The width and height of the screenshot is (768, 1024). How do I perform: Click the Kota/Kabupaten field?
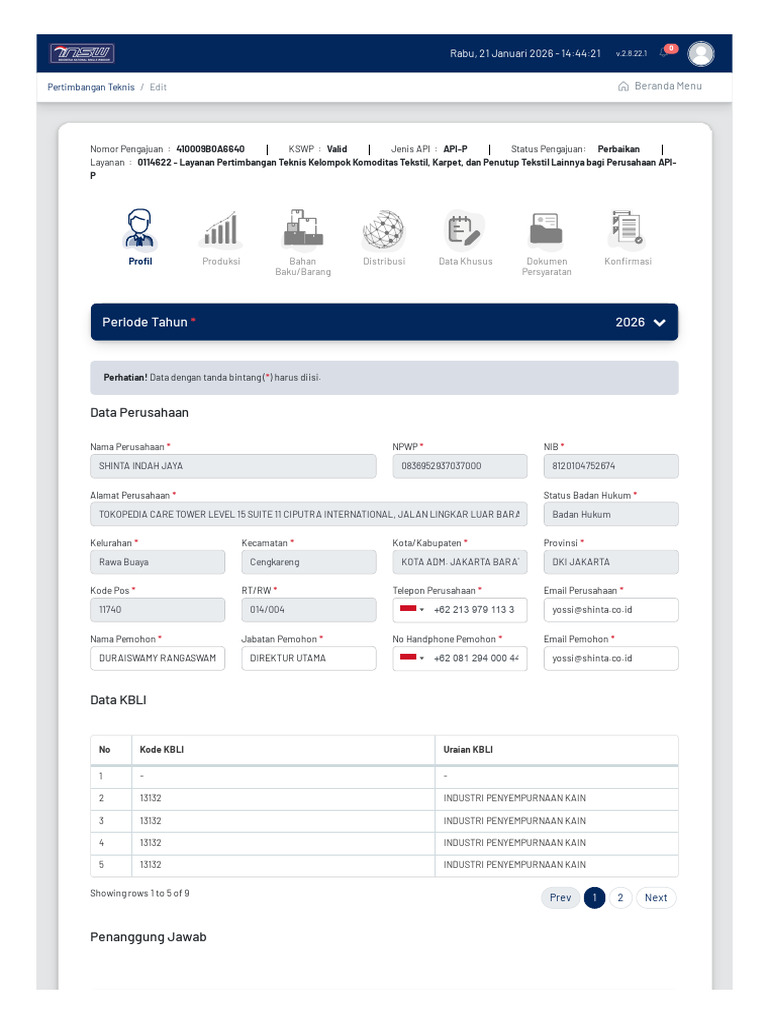(x=460, y=562)
